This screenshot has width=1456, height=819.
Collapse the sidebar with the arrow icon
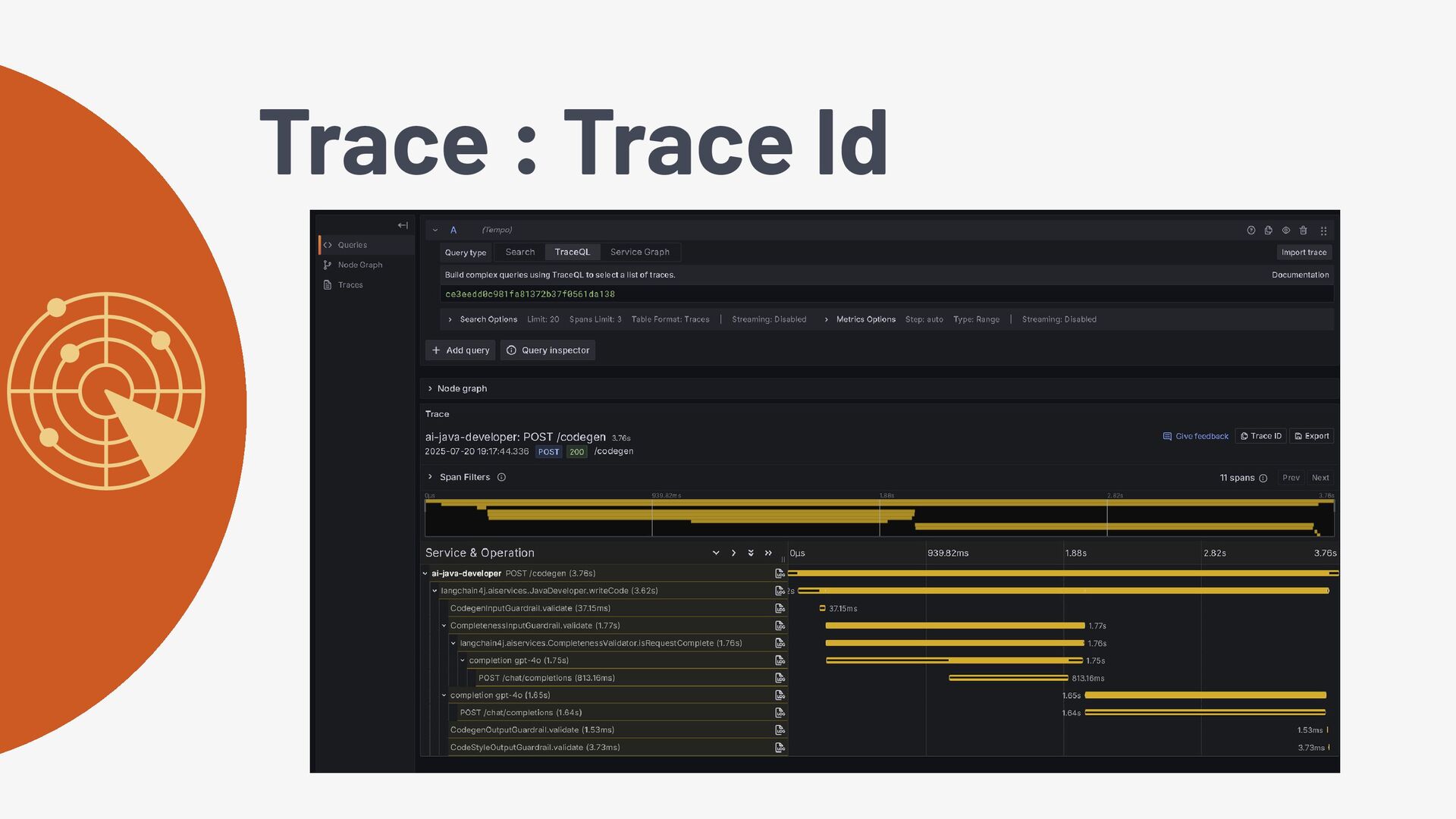tap(403, 225)
